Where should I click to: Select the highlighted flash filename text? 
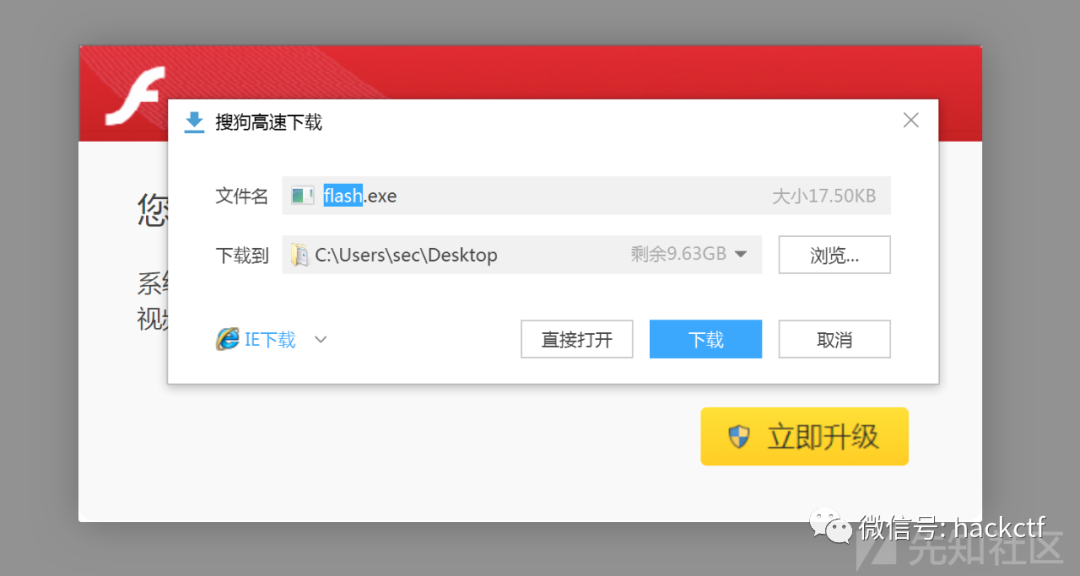coord(343,195)
